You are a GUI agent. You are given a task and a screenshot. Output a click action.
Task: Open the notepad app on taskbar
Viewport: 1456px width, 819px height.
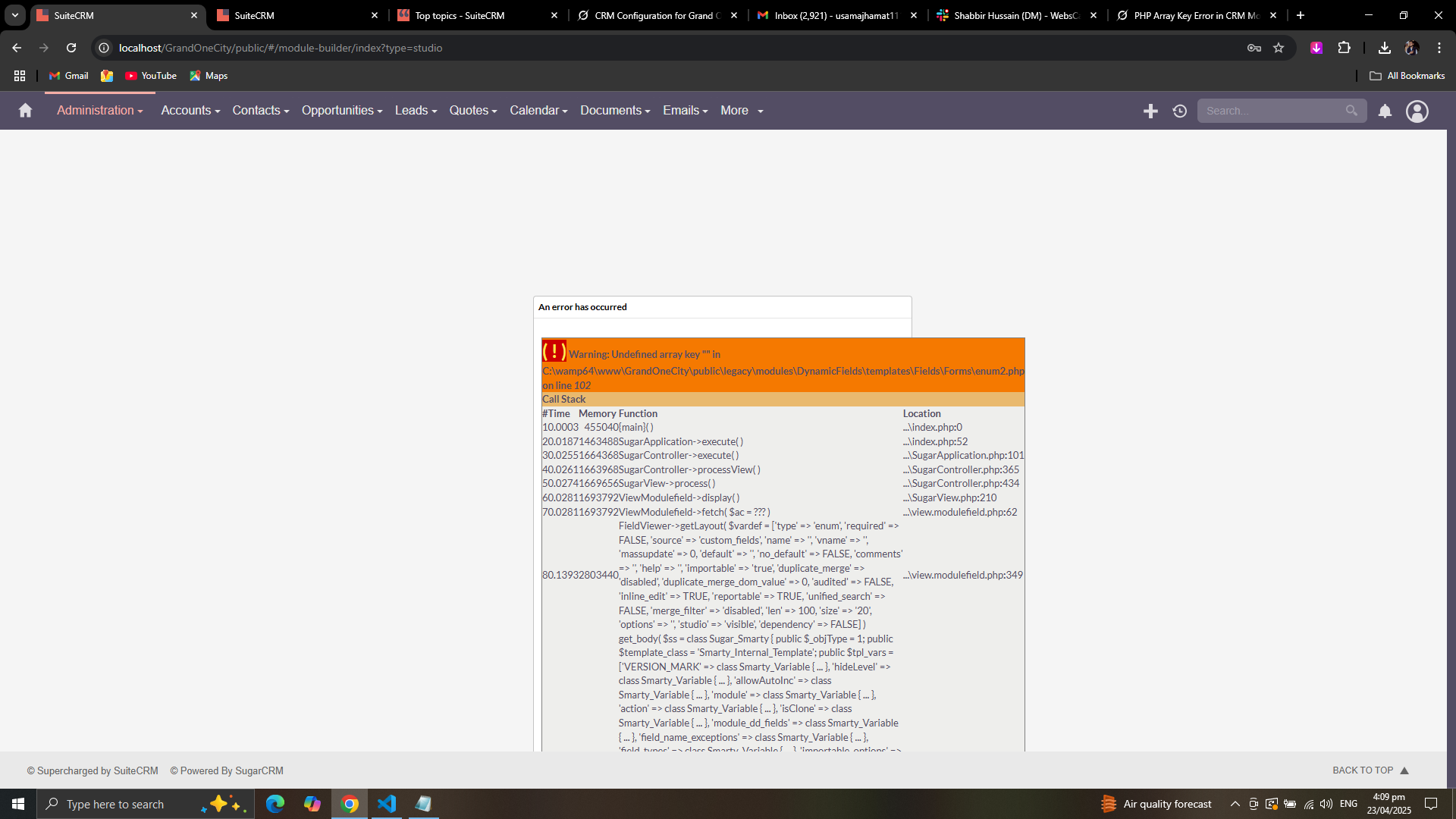pyautogui.click(x=424, y=804)
